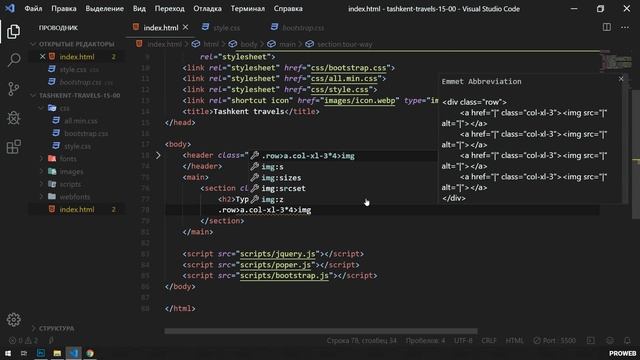Viewport: 640px width, 360px height.
Task: Expand the images folder
Action: pos(71,171)
